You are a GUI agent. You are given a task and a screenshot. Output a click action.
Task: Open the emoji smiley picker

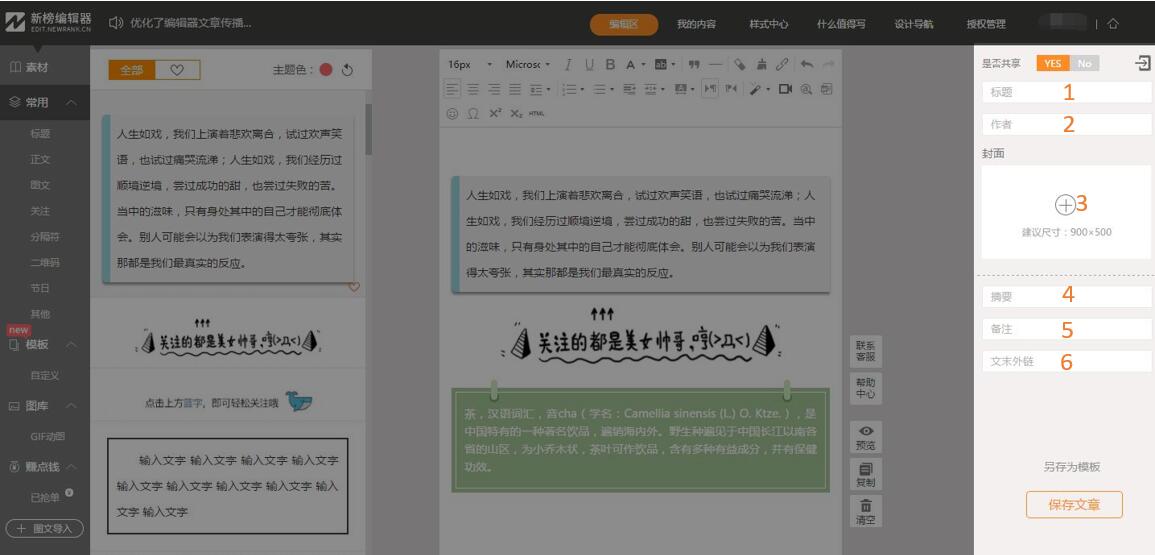tap(452, 113)
